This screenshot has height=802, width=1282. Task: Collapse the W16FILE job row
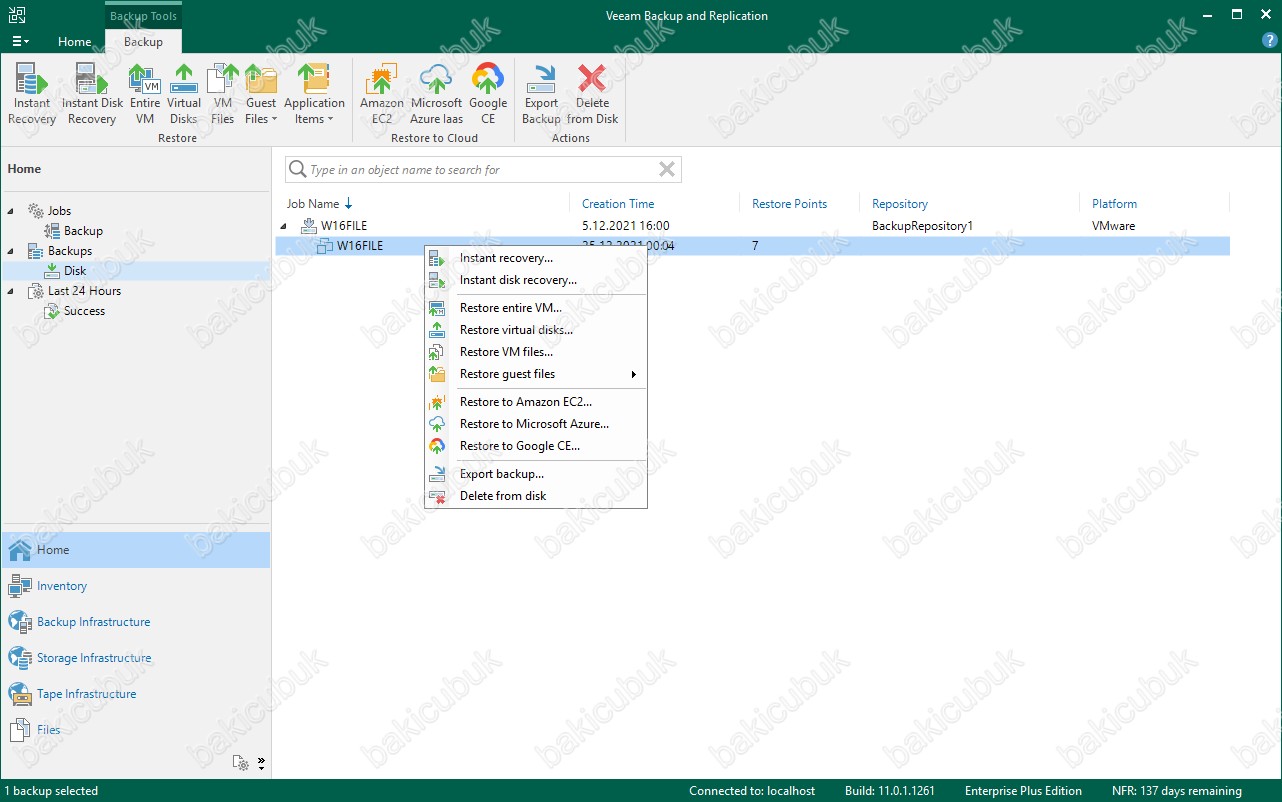[x=284, y=226]
